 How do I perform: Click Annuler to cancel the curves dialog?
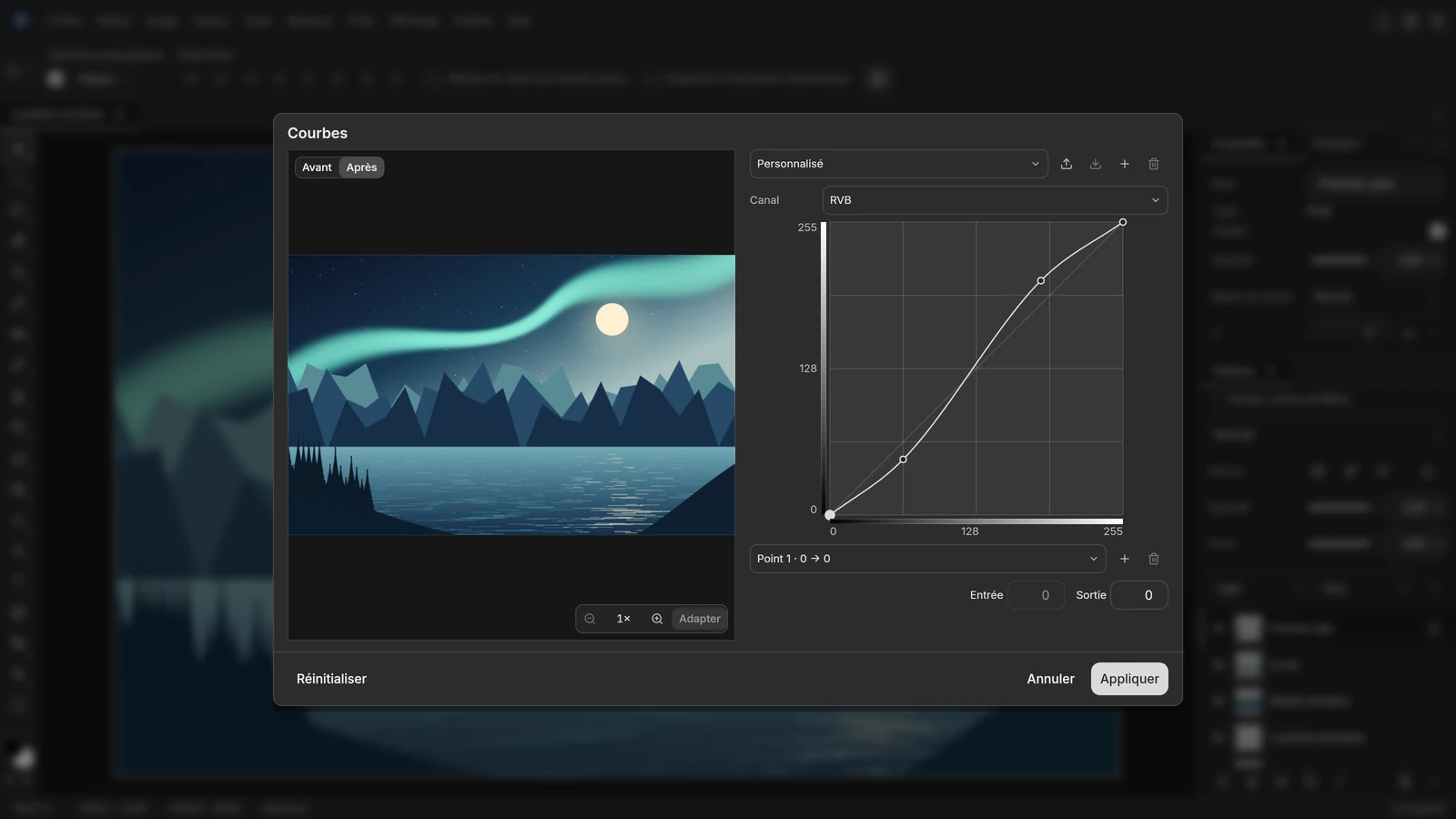(1050, 679)
